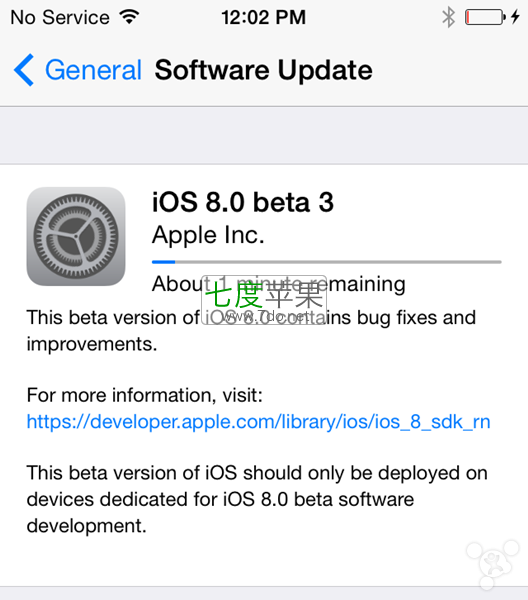Tap the charging lightning bolt icon

click(x=515, y=17)
